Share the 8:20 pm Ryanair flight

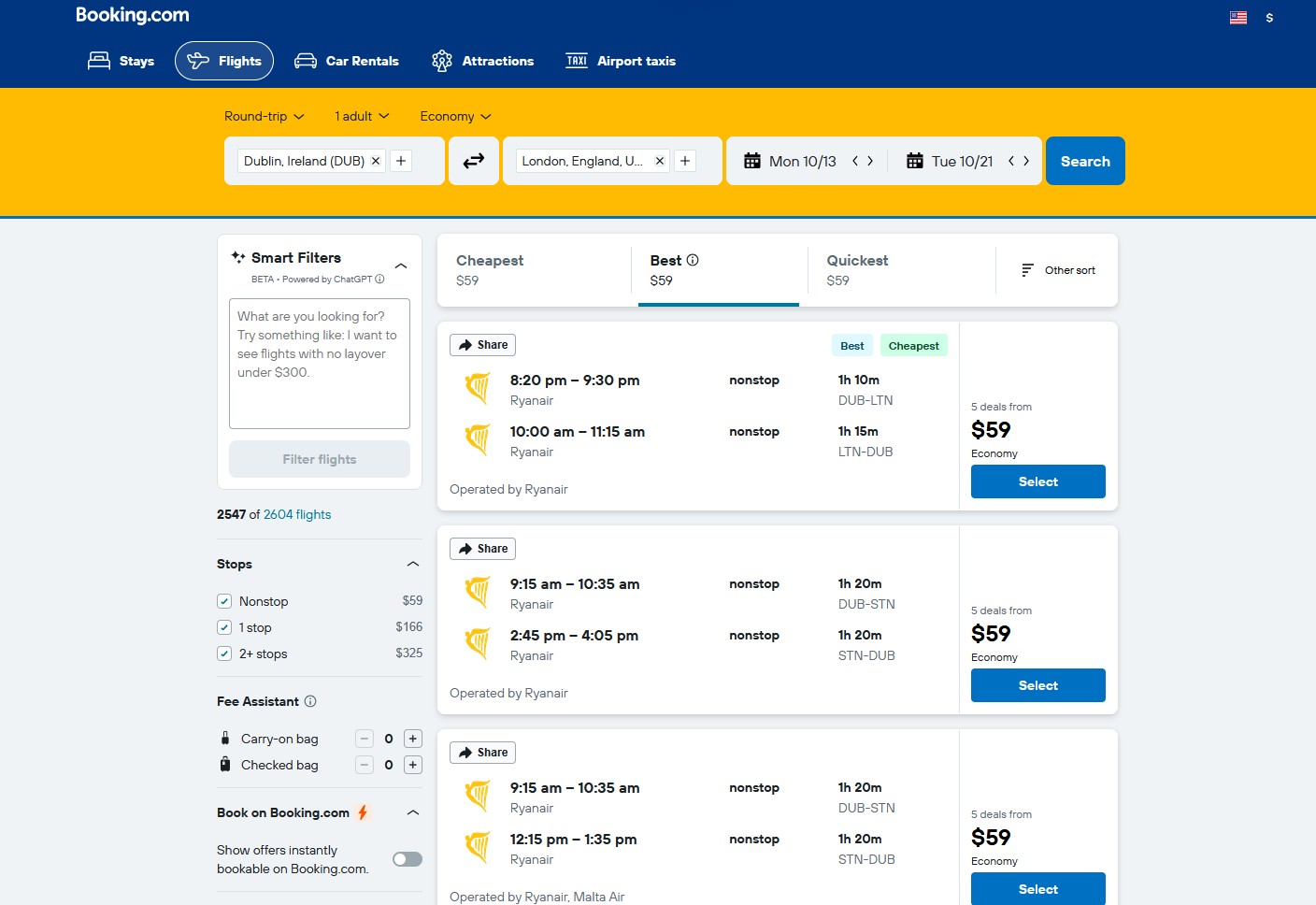pyautogui.click(x=482, y=345)
